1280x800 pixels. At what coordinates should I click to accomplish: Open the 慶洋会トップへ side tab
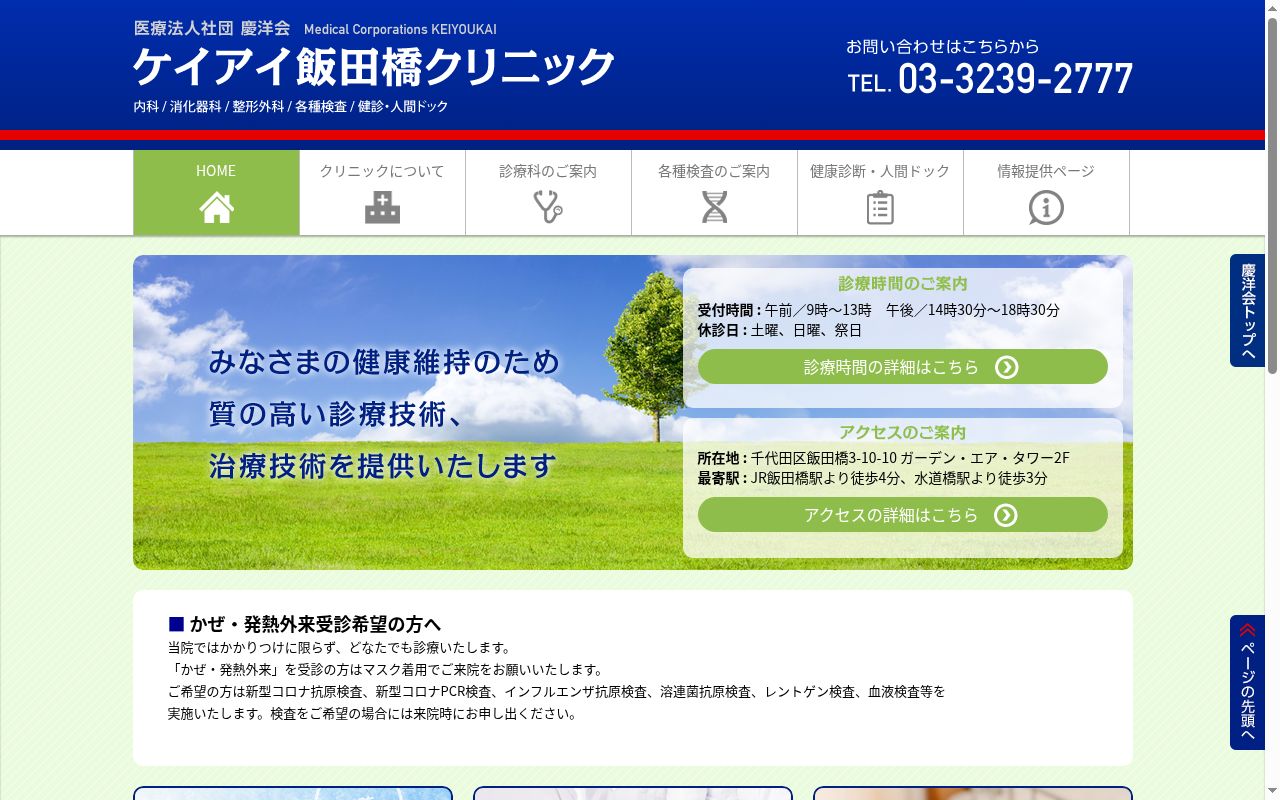tap(1247, 311)
